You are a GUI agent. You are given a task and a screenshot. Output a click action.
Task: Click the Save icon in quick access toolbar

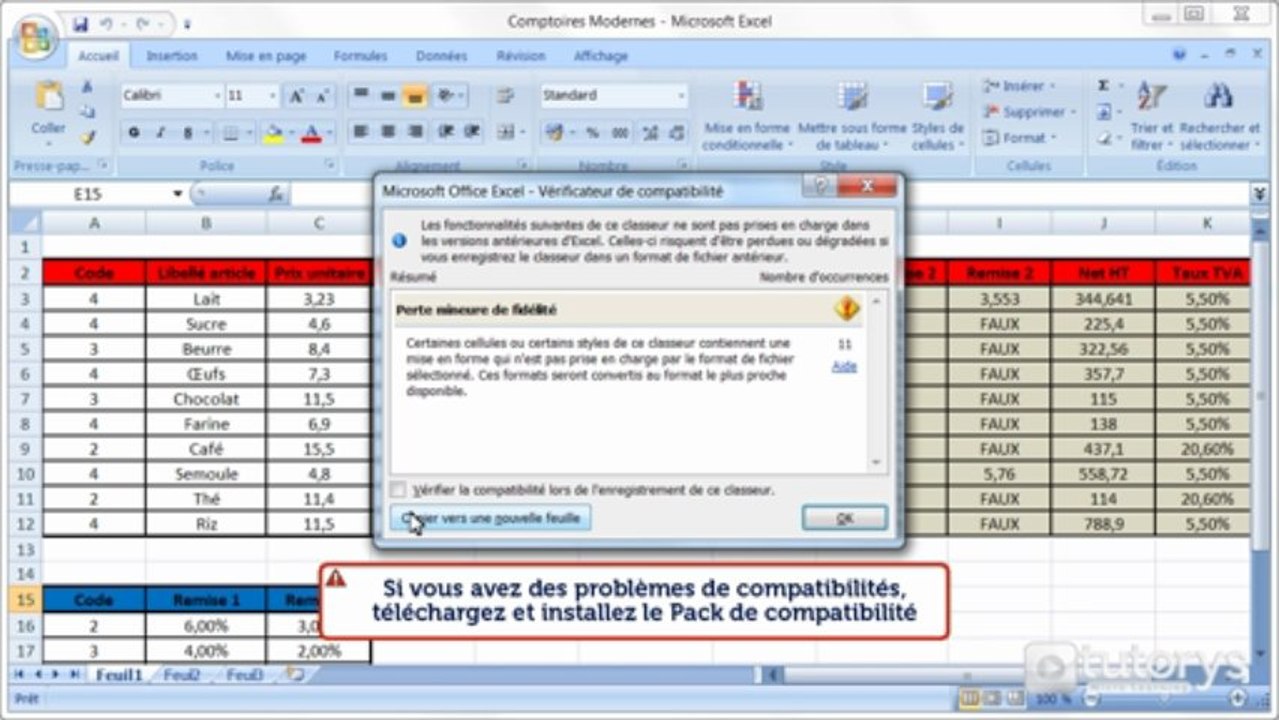[80, 23]
